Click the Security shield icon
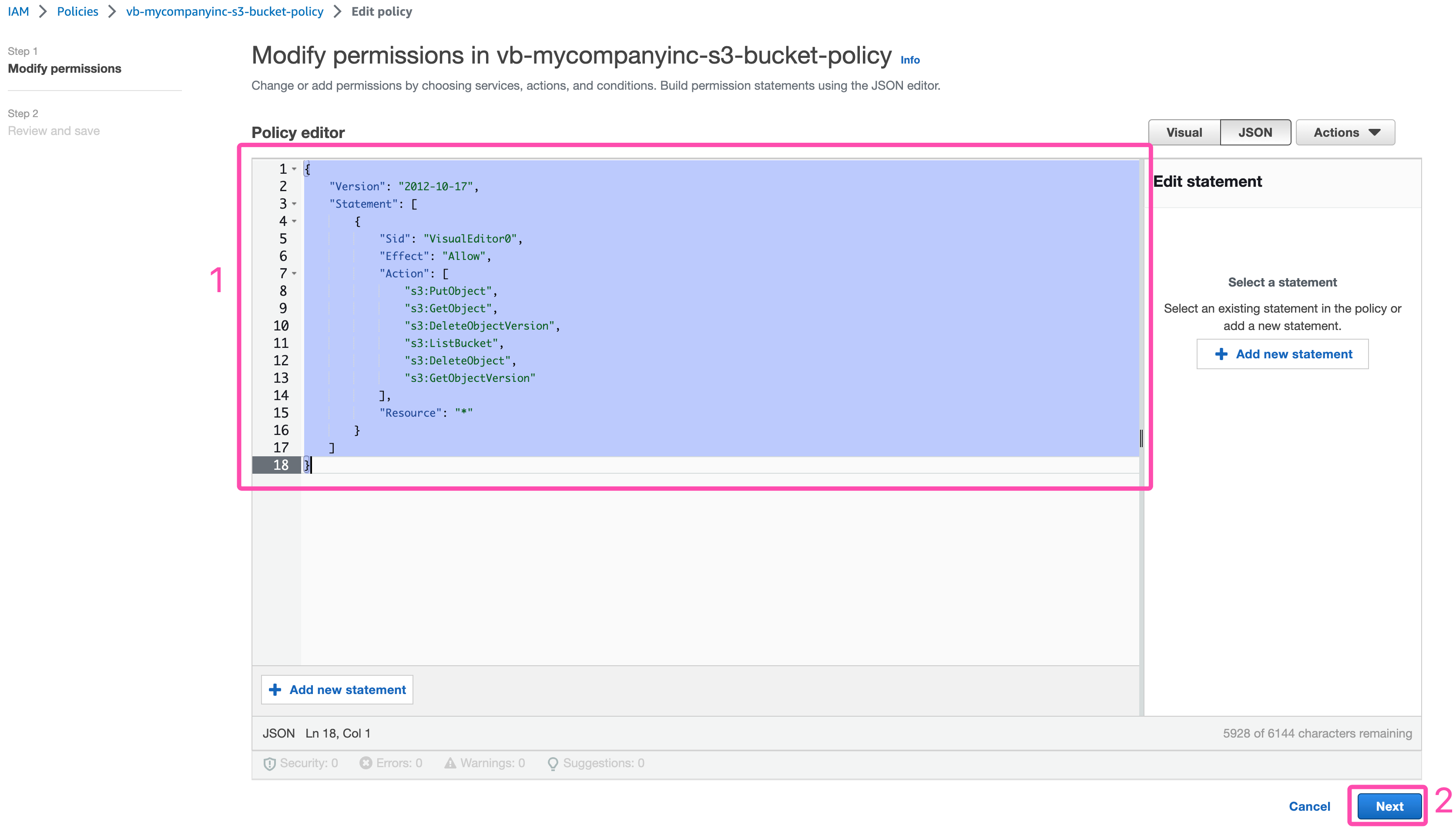The width and height of the screenshot is (1456, 829). pyautogui.click(x=270, y=764)
